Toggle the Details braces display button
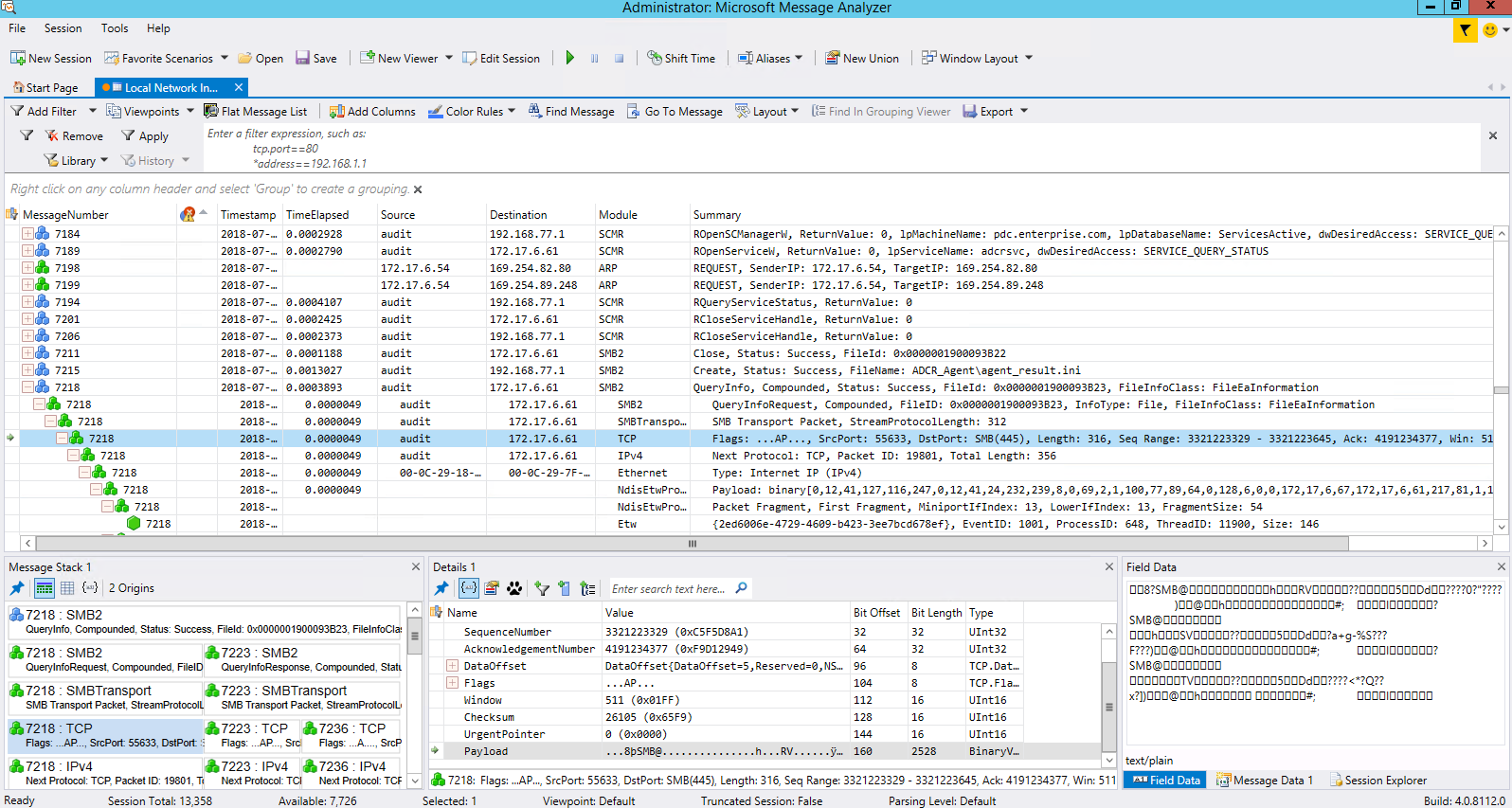 tap(469, 588)
